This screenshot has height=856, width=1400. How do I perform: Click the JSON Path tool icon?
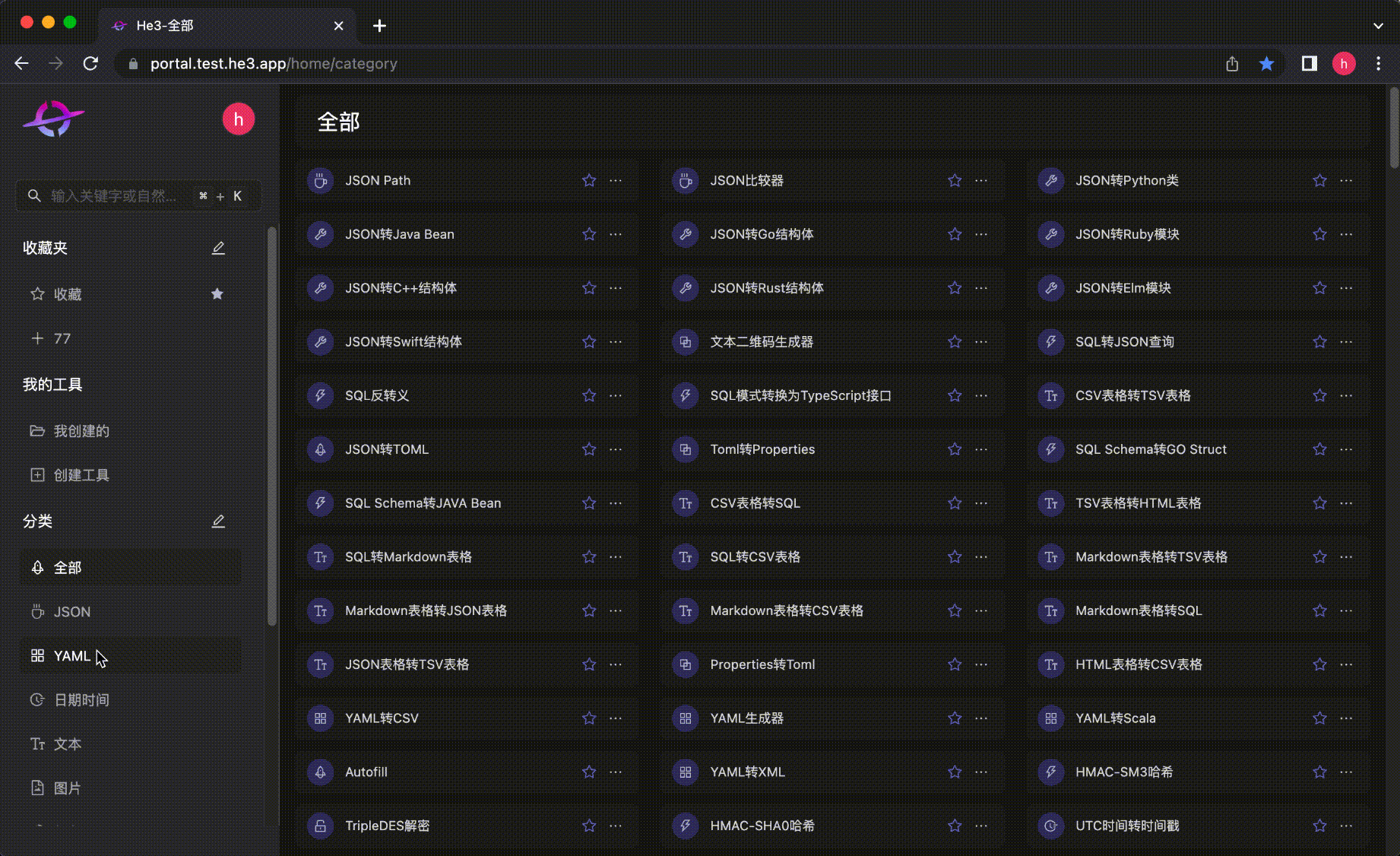(x=320, y=181)
